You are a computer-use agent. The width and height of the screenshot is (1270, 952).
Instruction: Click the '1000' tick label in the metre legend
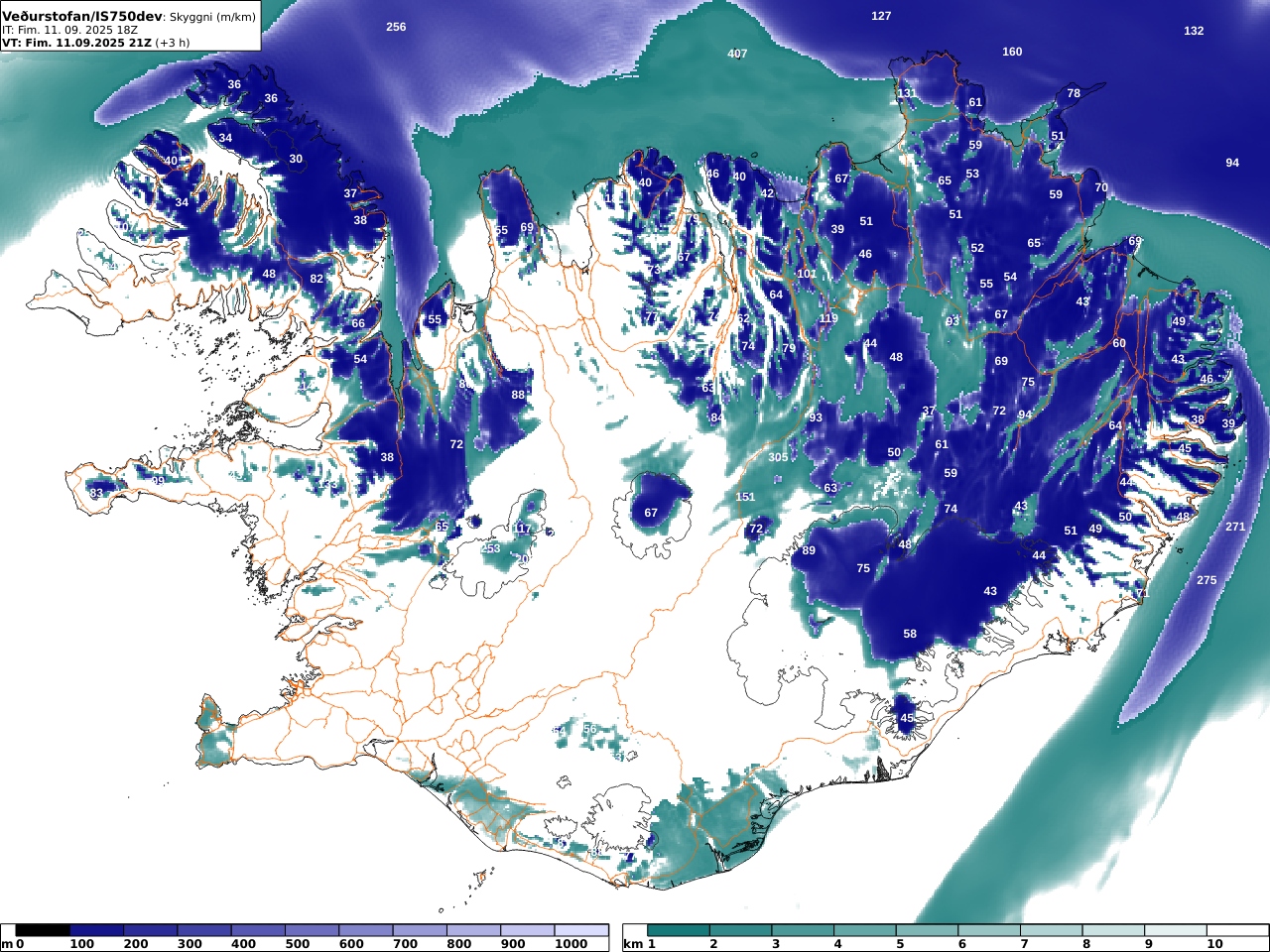[x=571, y=944]
